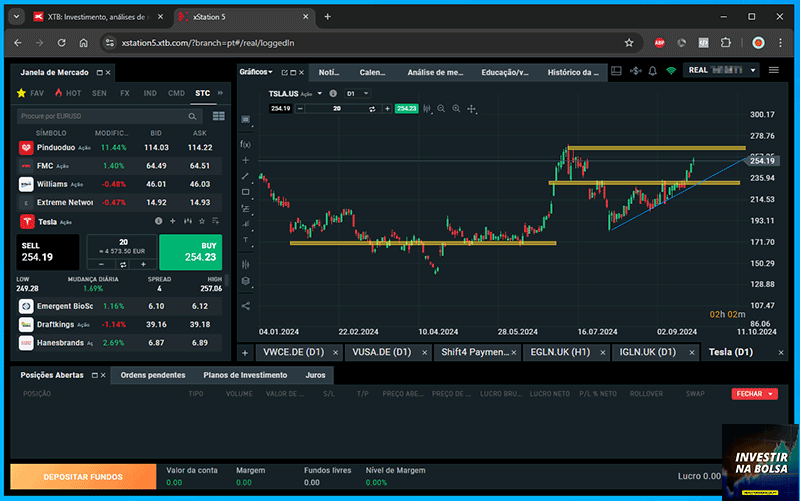This screenshot has height=501, width=800.
Task: Click the share chart icon
Action: point(245,306)
